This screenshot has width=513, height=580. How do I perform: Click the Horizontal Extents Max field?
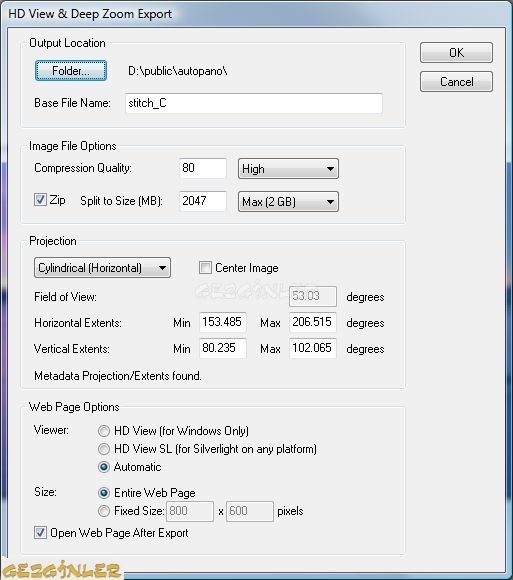pos(313,322)
